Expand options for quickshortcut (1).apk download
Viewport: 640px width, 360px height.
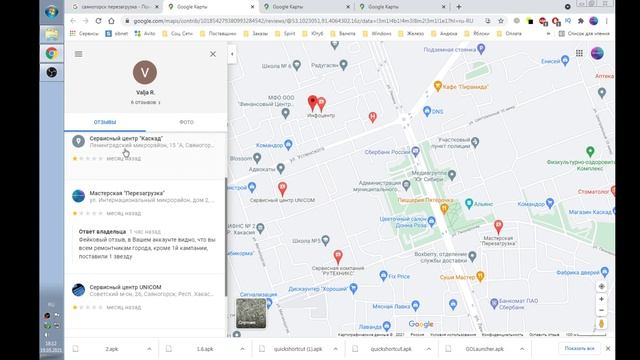[x=335, y=349]
